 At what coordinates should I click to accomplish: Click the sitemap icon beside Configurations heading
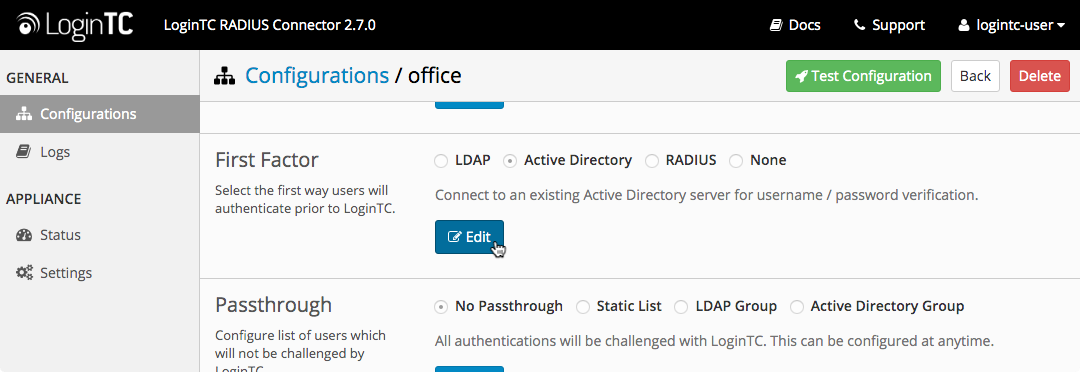click(x=225, y=76)
